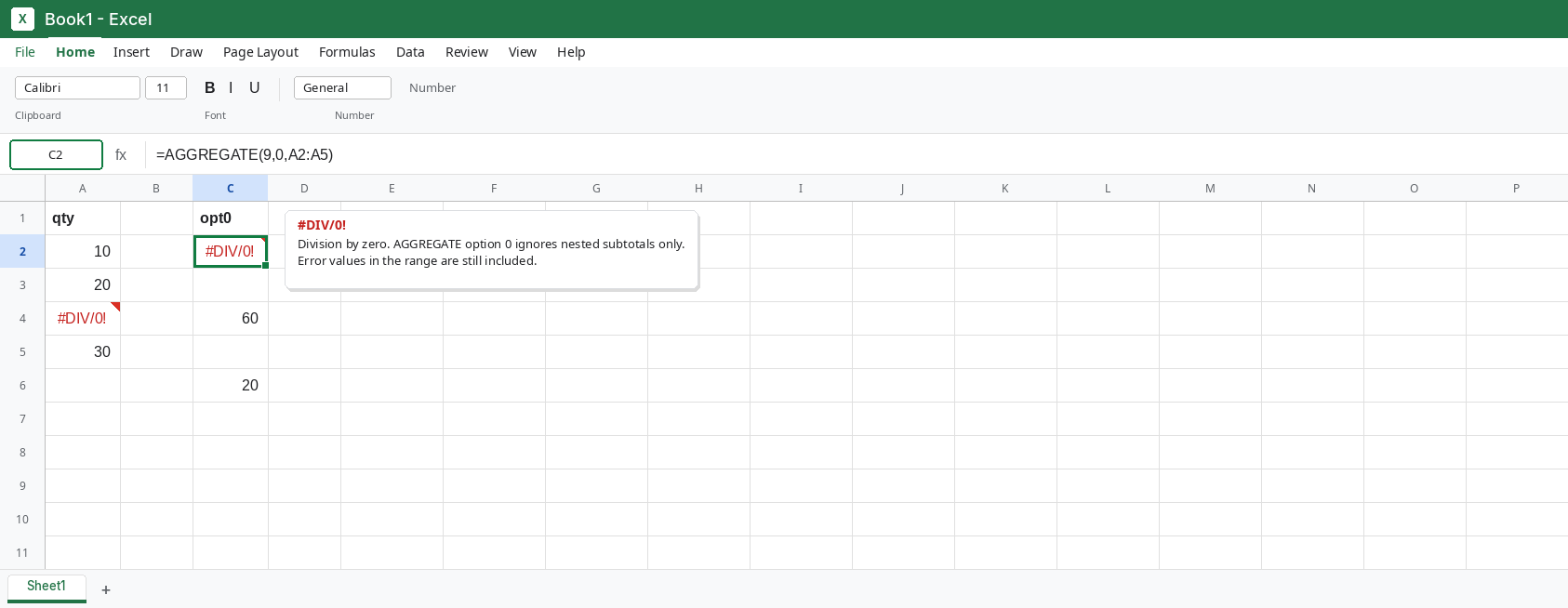This screenshot has width=1568, height=608.
Task: Select cell C6 with value 20
Action: pyautogui.click(x=231, y=386)
